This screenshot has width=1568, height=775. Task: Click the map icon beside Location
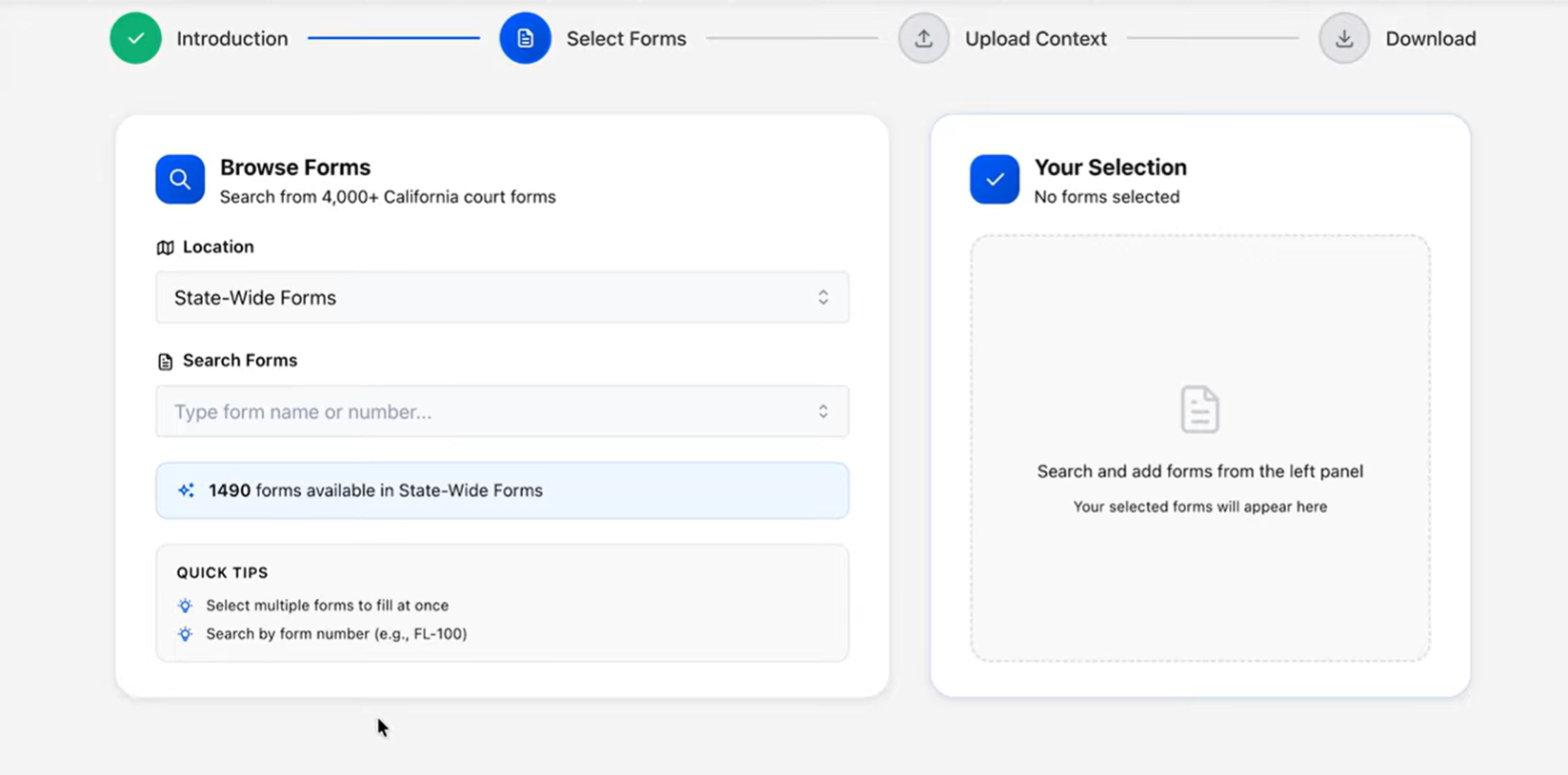click(x=165, y=248)
